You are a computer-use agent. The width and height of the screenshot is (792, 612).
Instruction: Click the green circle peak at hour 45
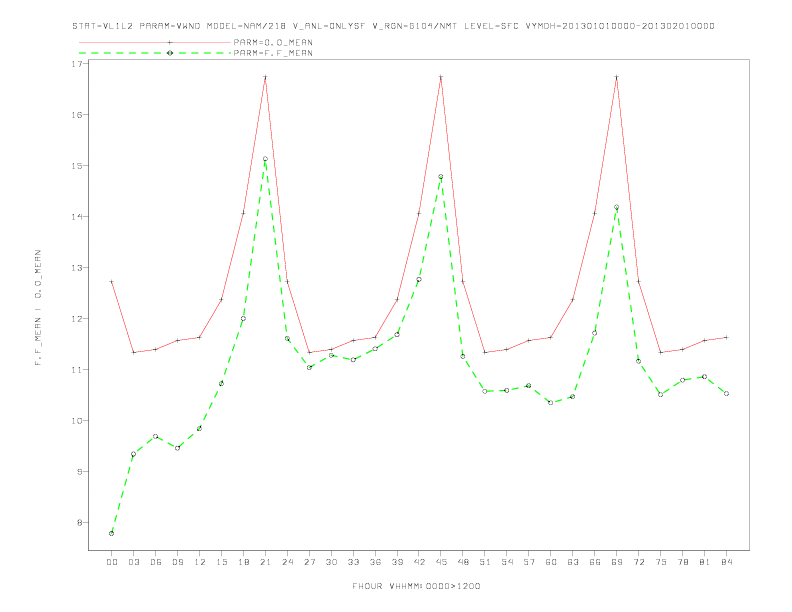tap(441, 177)
